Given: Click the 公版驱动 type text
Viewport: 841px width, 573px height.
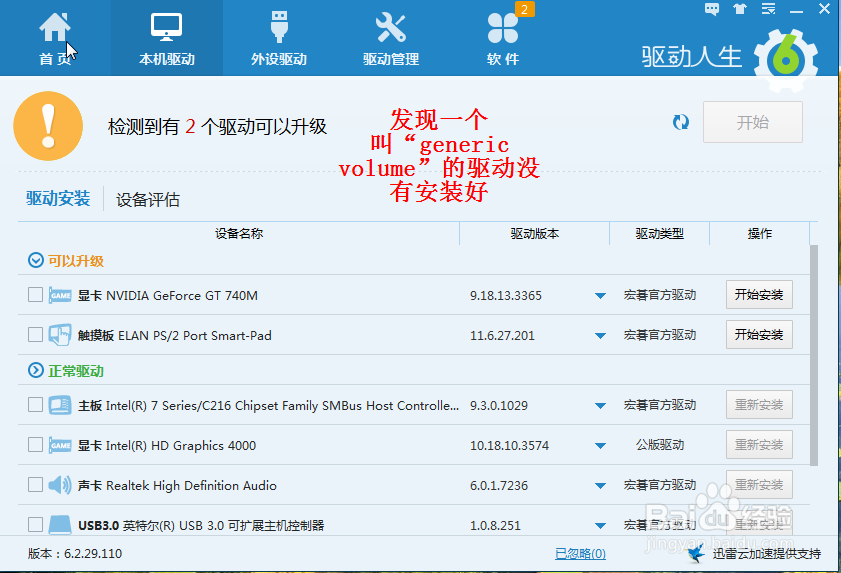Looking at the screenshot, I should pos(660,445).
